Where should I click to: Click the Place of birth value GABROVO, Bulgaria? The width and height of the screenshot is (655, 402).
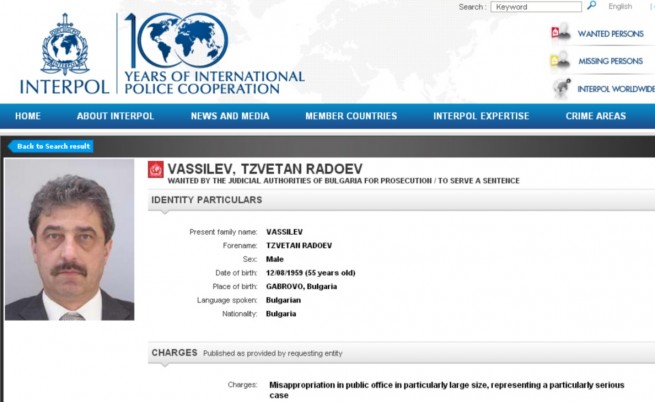point(301,287)
